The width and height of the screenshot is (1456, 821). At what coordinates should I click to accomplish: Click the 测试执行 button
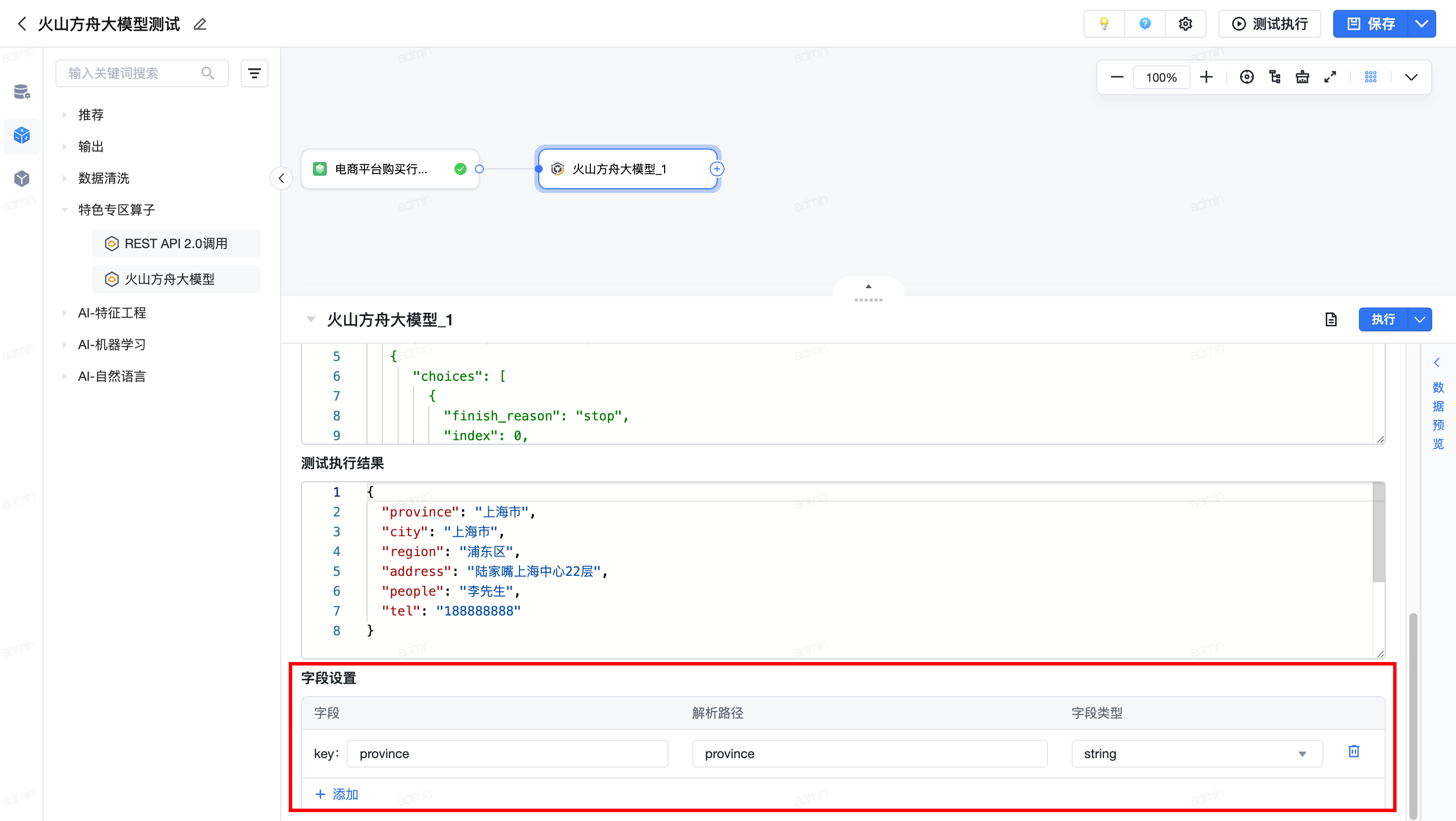pyautogui.click(x=1269, y=24)
